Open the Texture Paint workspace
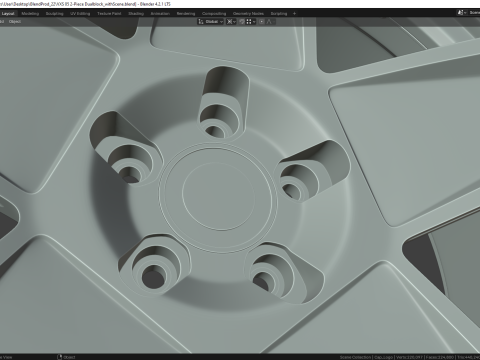This screenshot has height=360, width=480. pyautogui.click(x=109, y=14)
